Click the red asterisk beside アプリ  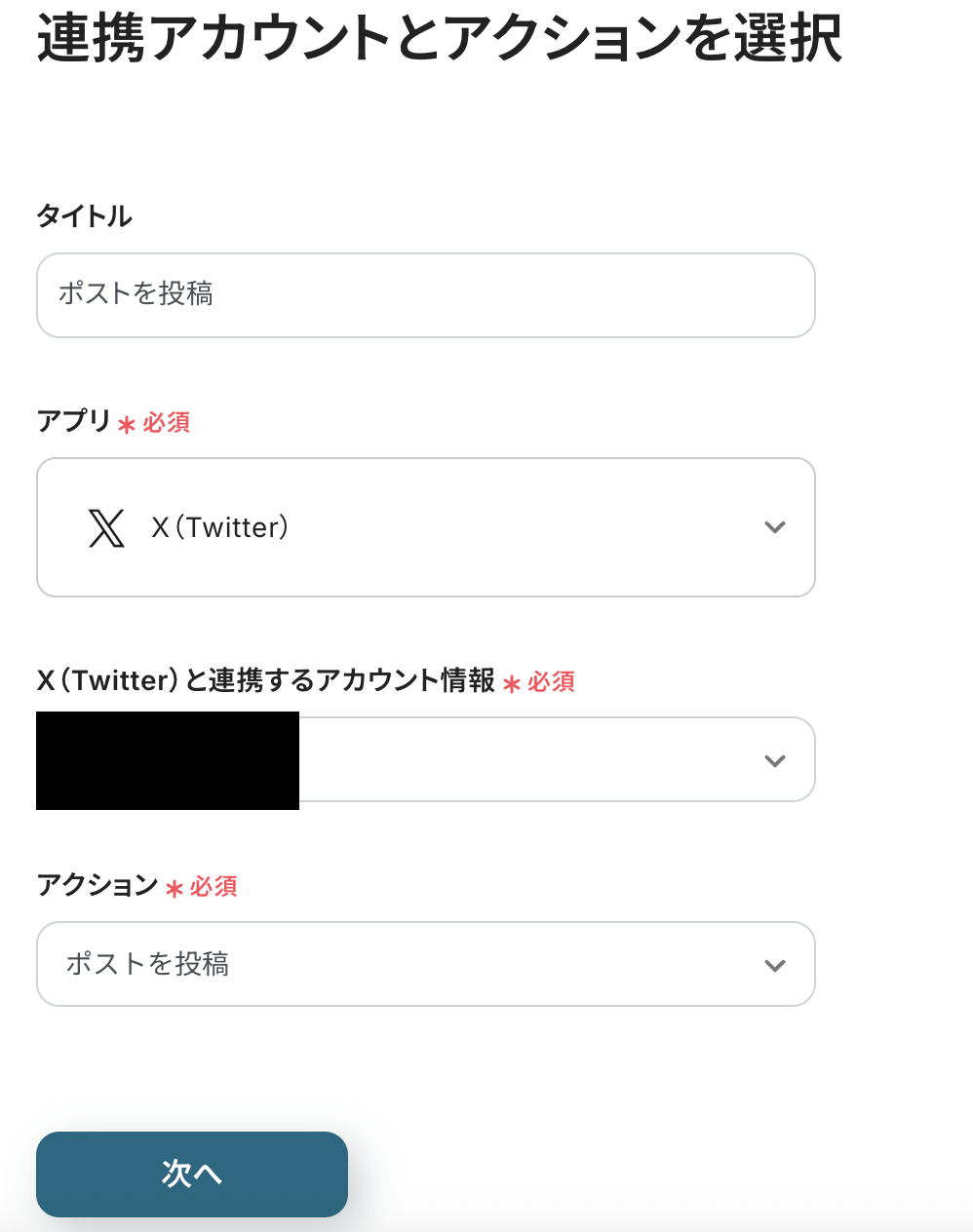tap(126, 424)
